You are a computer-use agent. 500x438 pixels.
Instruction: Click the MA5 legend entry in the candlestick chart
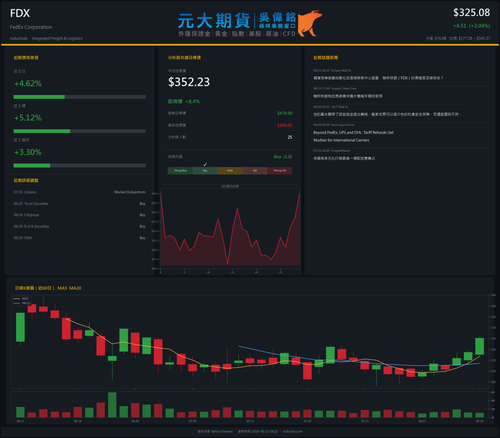pos(21,299)
